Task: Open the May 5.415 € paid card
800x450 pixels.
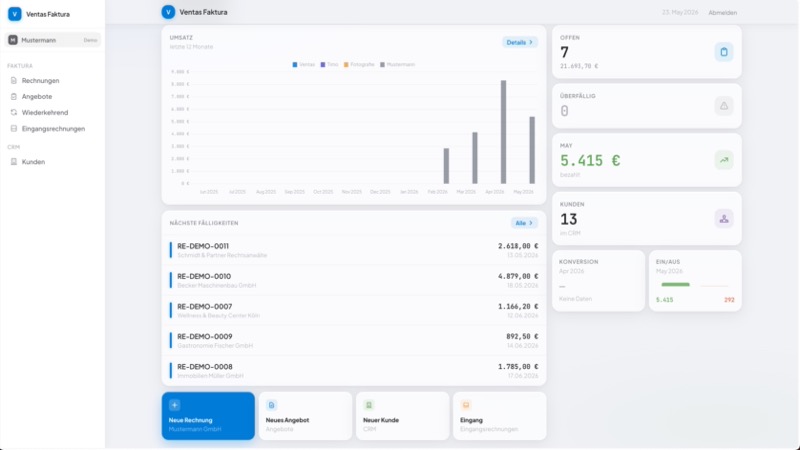Action: 646,160
